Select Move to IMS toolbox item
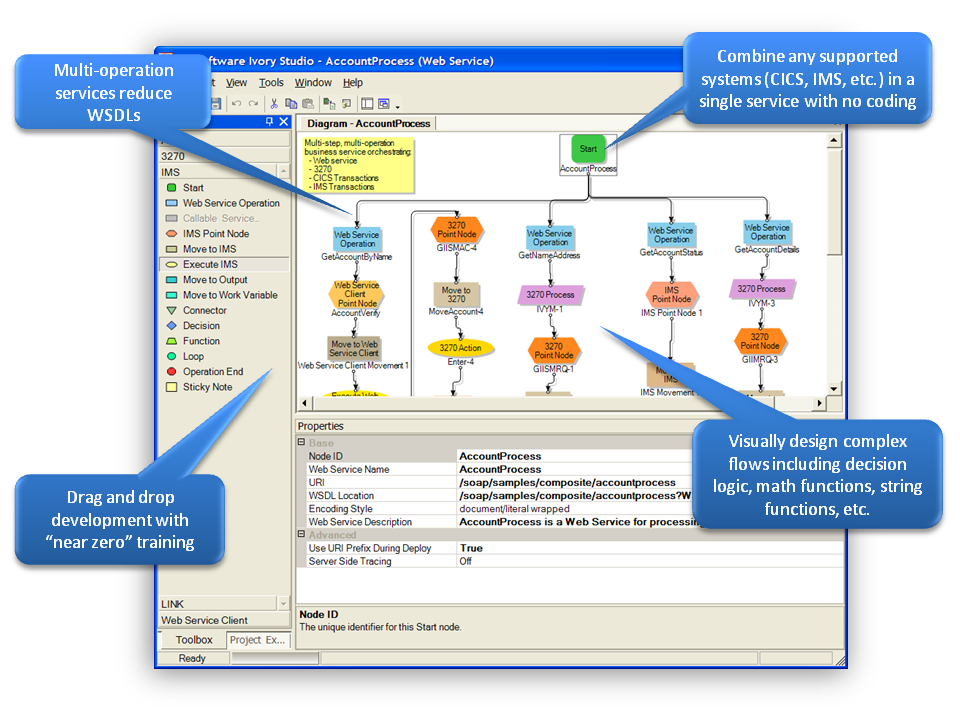The width and height of the screenshot is (960, 720). (x=201, y=249)
